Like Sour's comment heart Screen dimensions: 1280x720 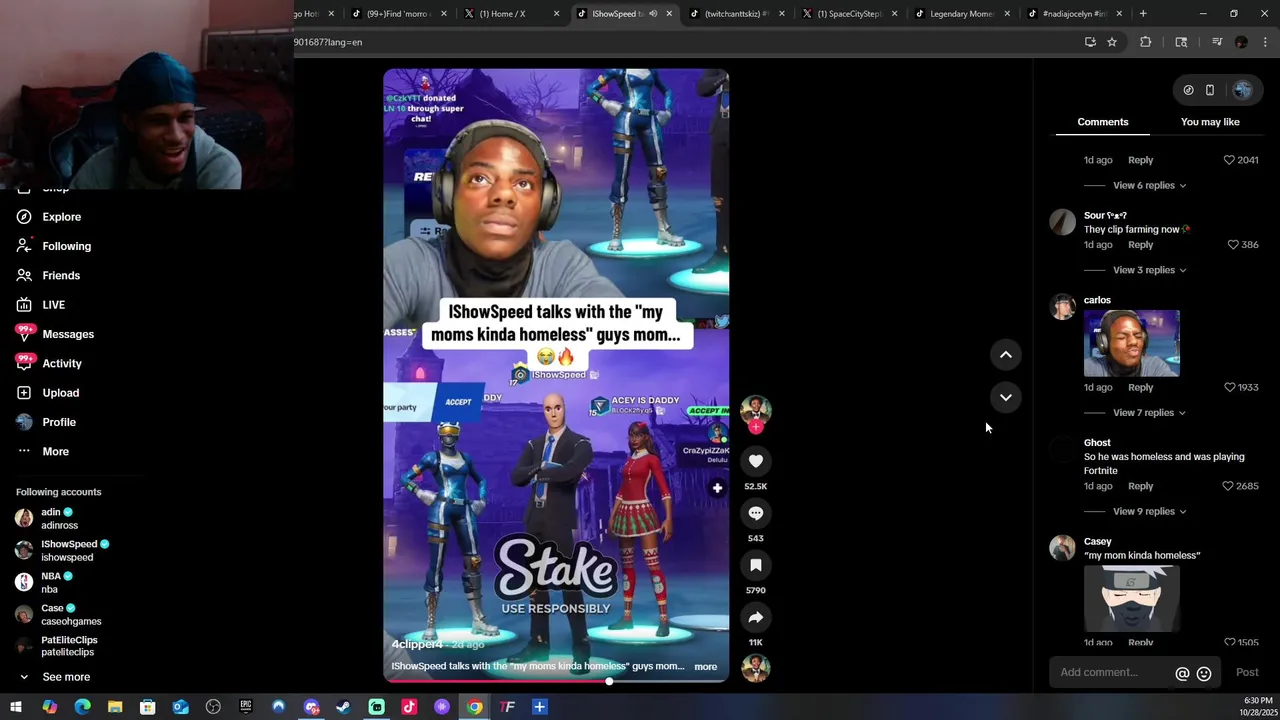(1233, 245)
